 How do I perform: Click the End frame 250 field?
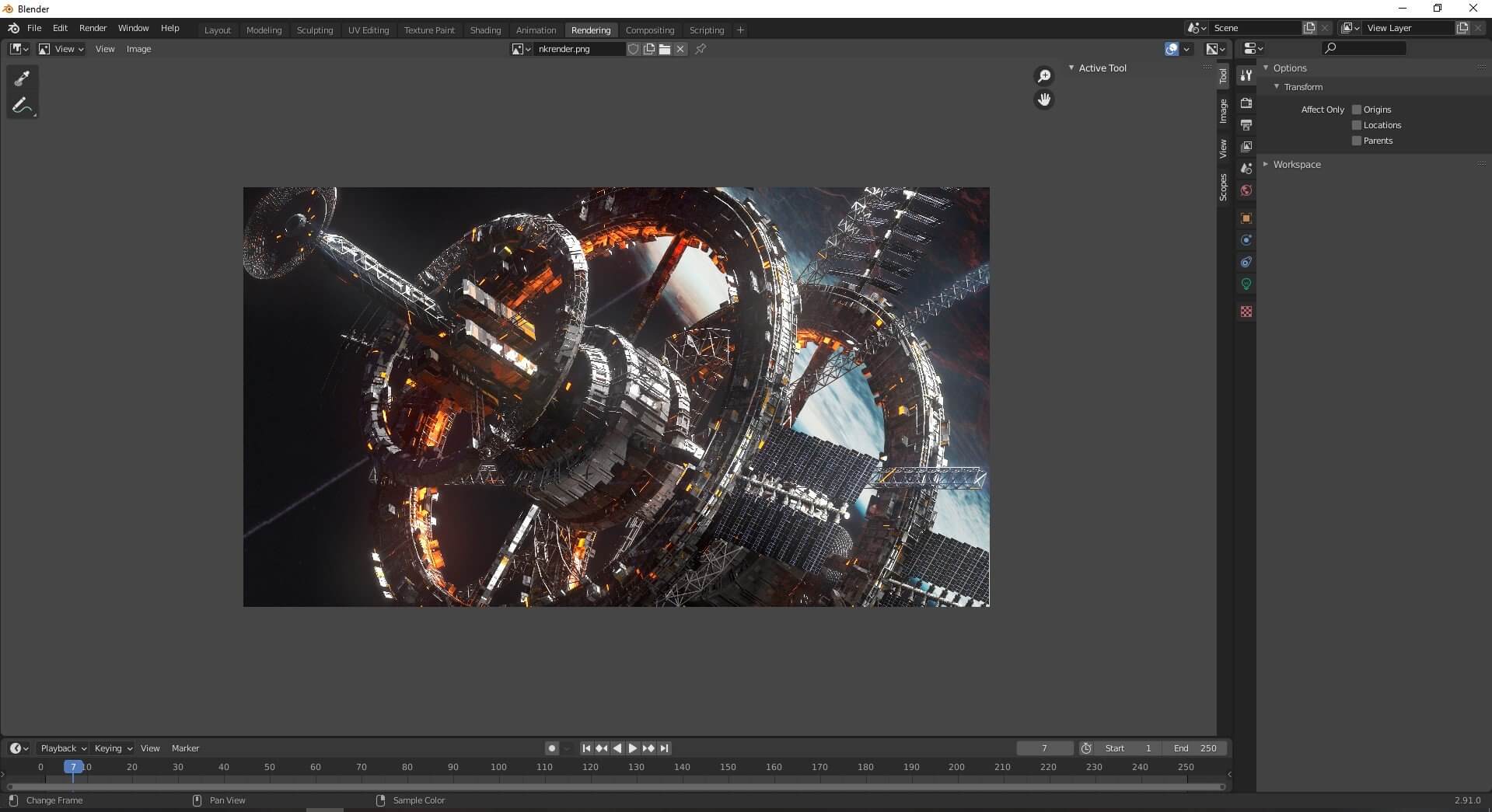click(1196, 748)
